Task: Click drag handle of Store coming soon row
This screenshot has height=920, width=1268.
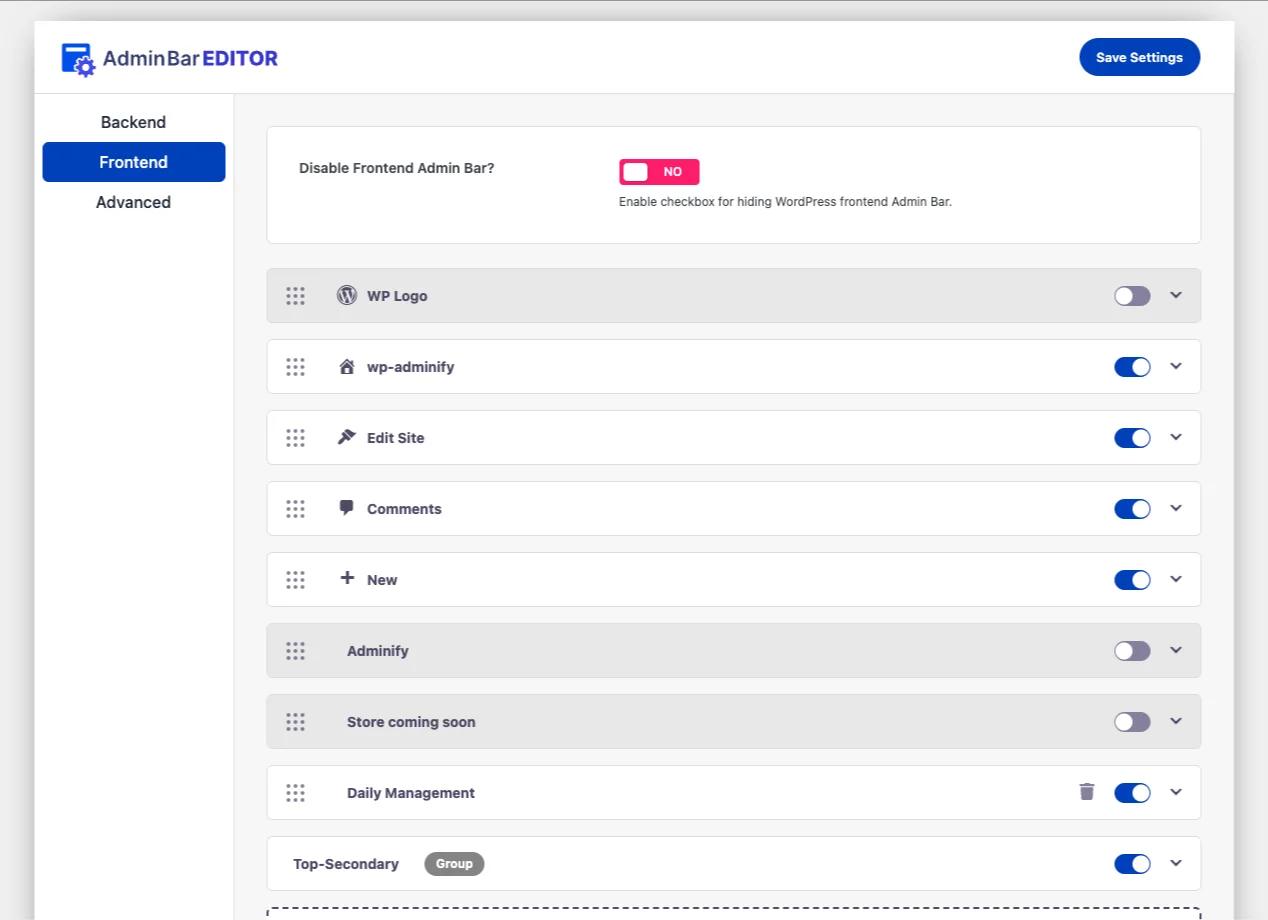Action: click(295, 722)
